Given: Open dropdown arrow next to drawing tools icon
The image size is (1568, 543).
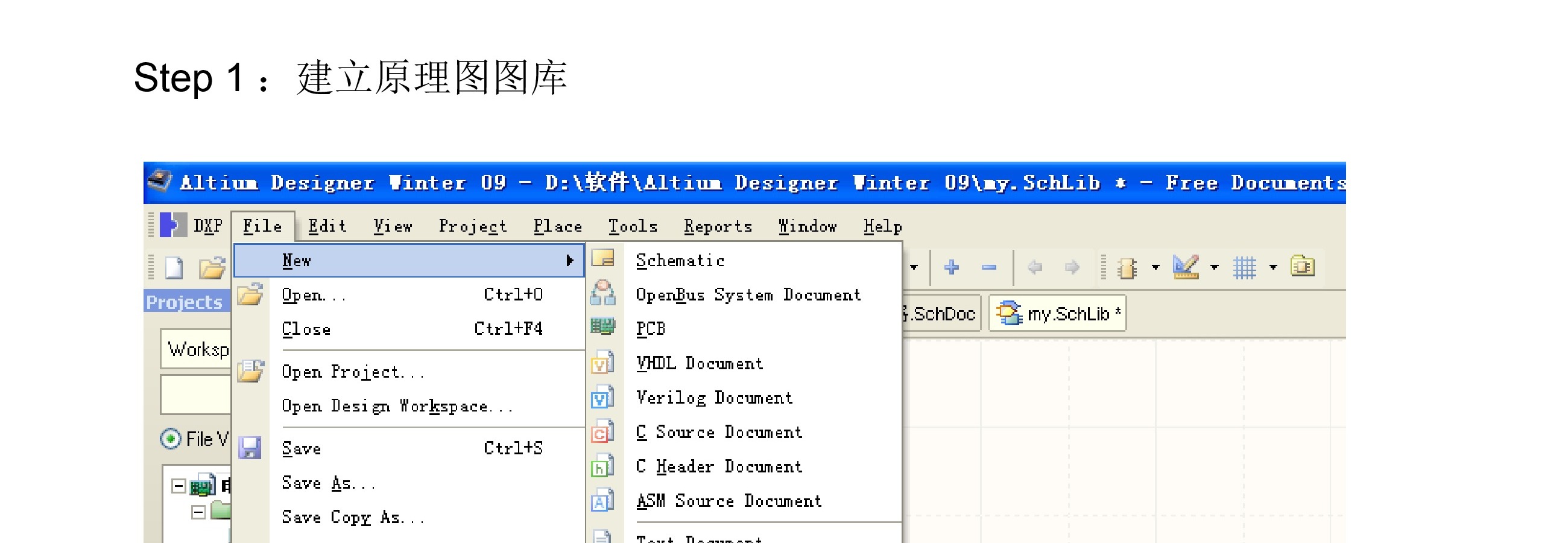Looking at the screenshot, I should click(x=1215, y=267).
